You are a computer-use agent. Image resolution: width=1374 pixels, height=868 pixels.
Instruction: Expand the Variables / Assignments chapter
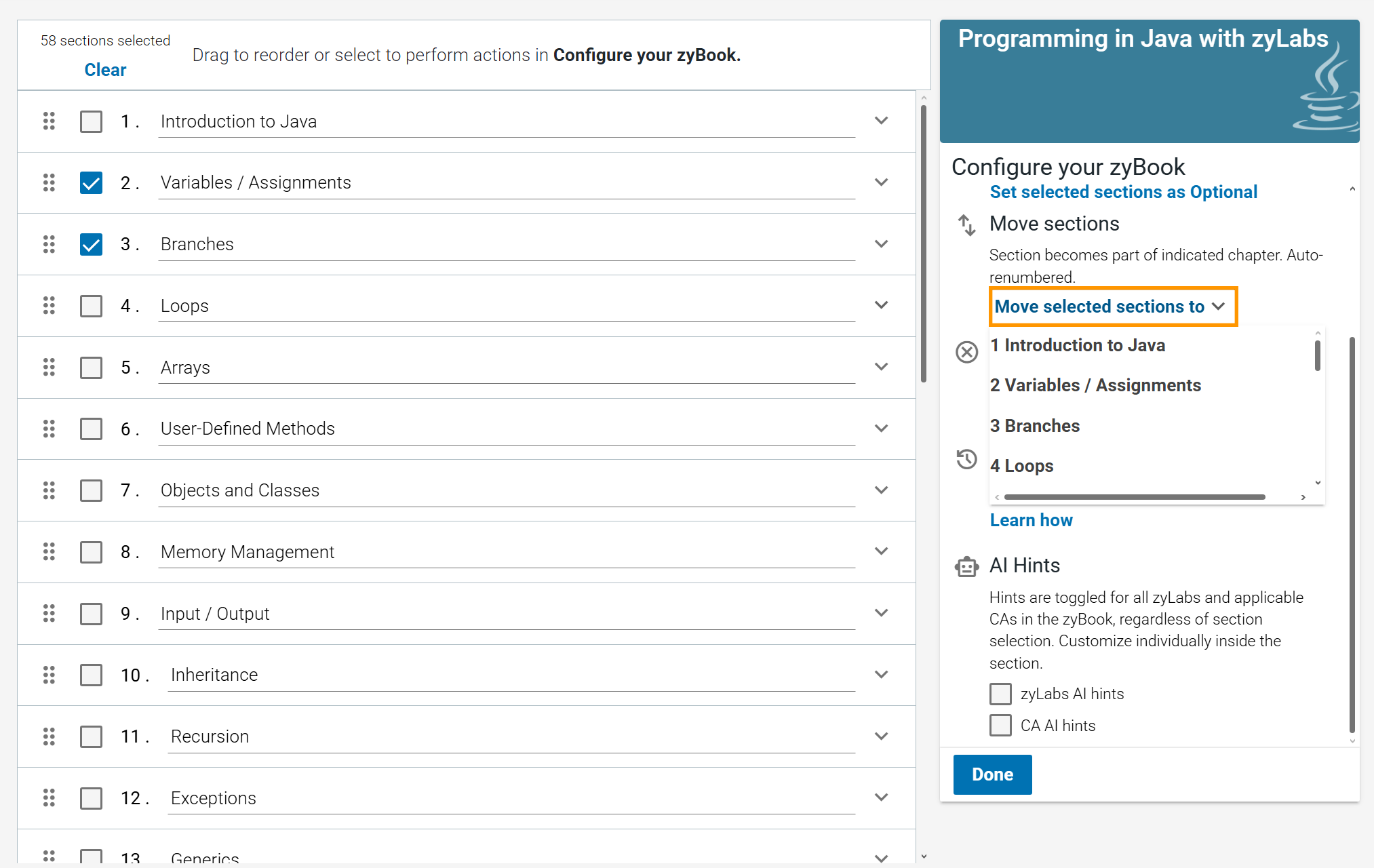pyautogui.click(x=881, y=182)
